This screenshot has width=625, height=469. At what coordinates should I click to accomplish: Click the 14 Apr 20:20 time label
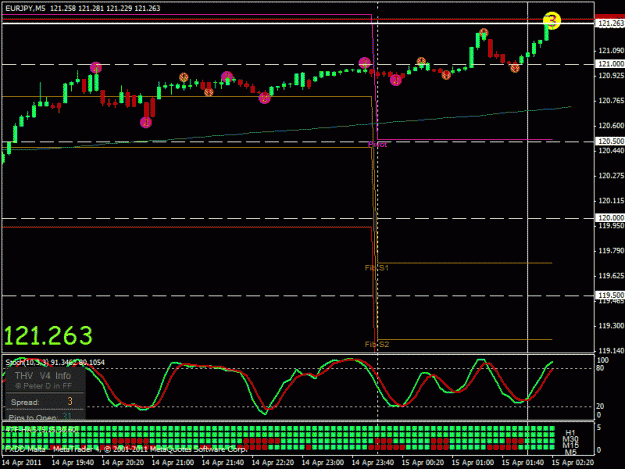pyautogui.click(x=123, y=463)
